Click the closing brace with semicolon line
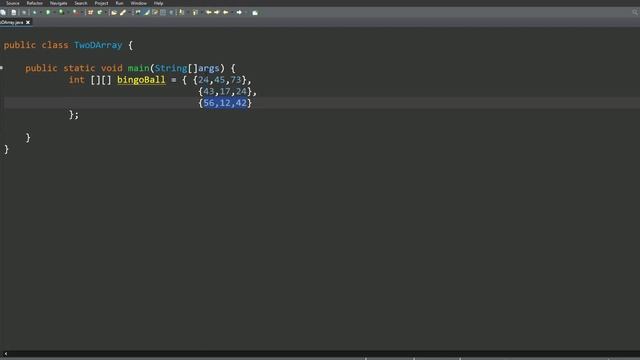 pyautogui.click(x=74, y=115)
